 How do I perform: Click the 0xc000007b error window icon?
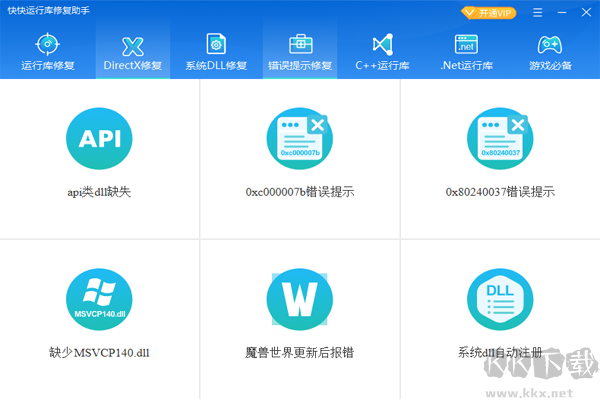point(300,139)
